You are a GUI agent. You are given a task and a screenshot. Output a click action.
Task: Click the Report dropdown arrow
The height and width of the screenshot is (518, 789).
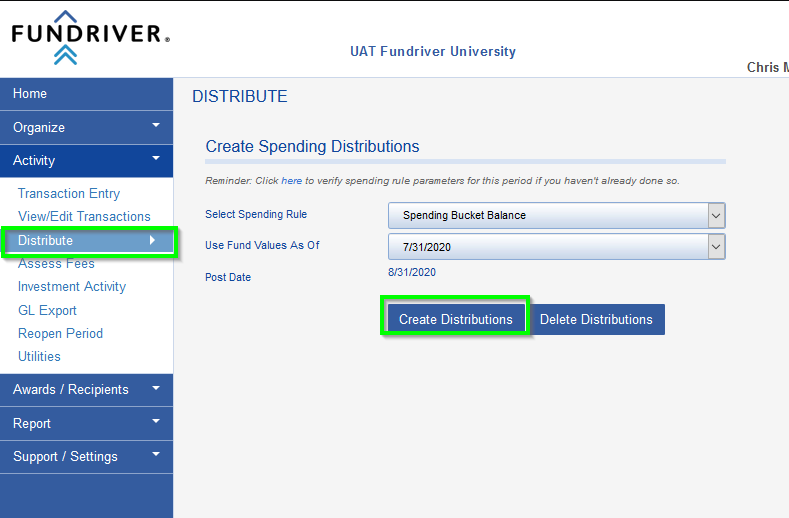pos(156,421)
